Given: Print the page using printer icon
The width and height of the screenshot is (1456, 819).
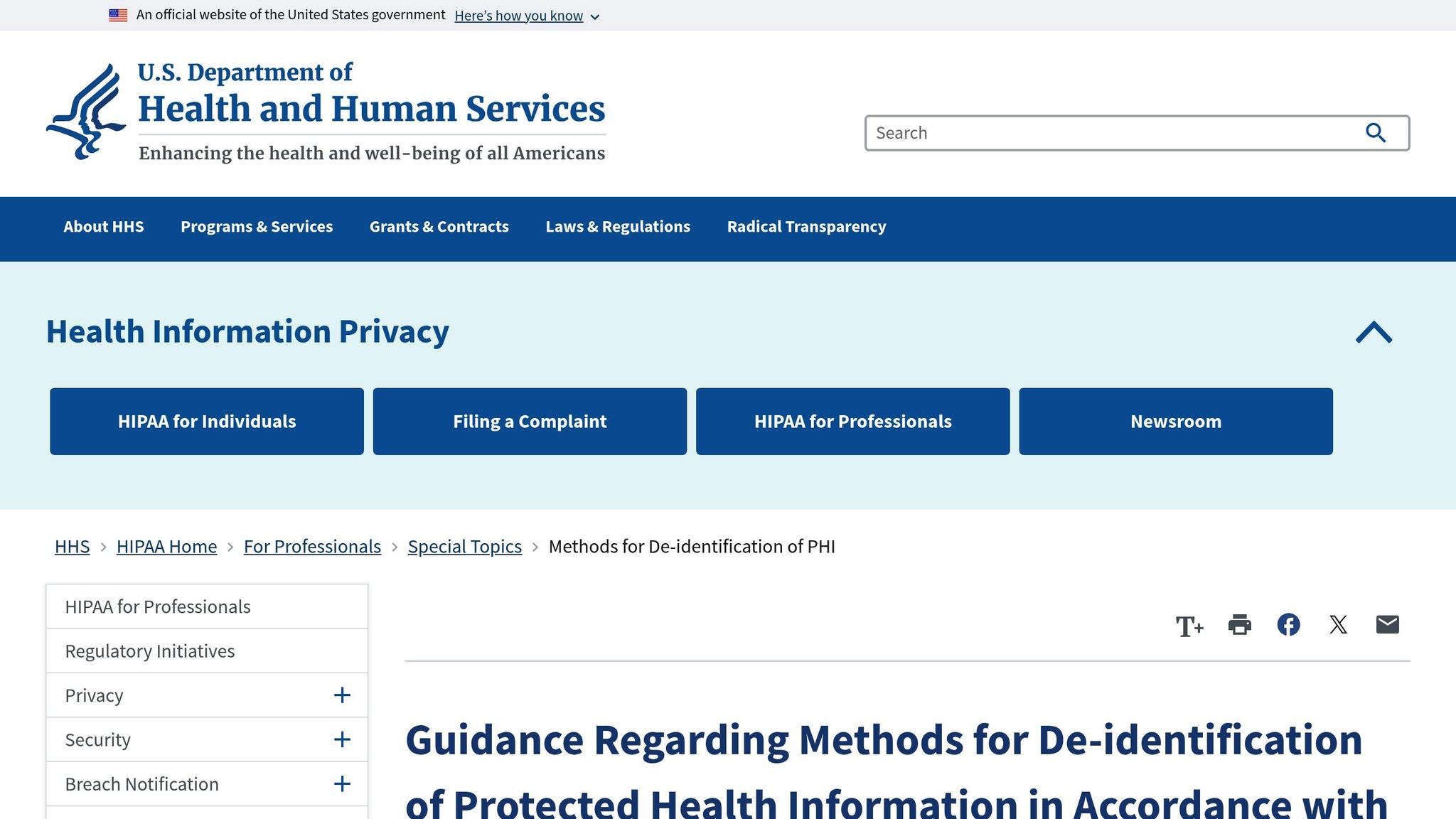Looking at the screenshot, I should 1239,625.
